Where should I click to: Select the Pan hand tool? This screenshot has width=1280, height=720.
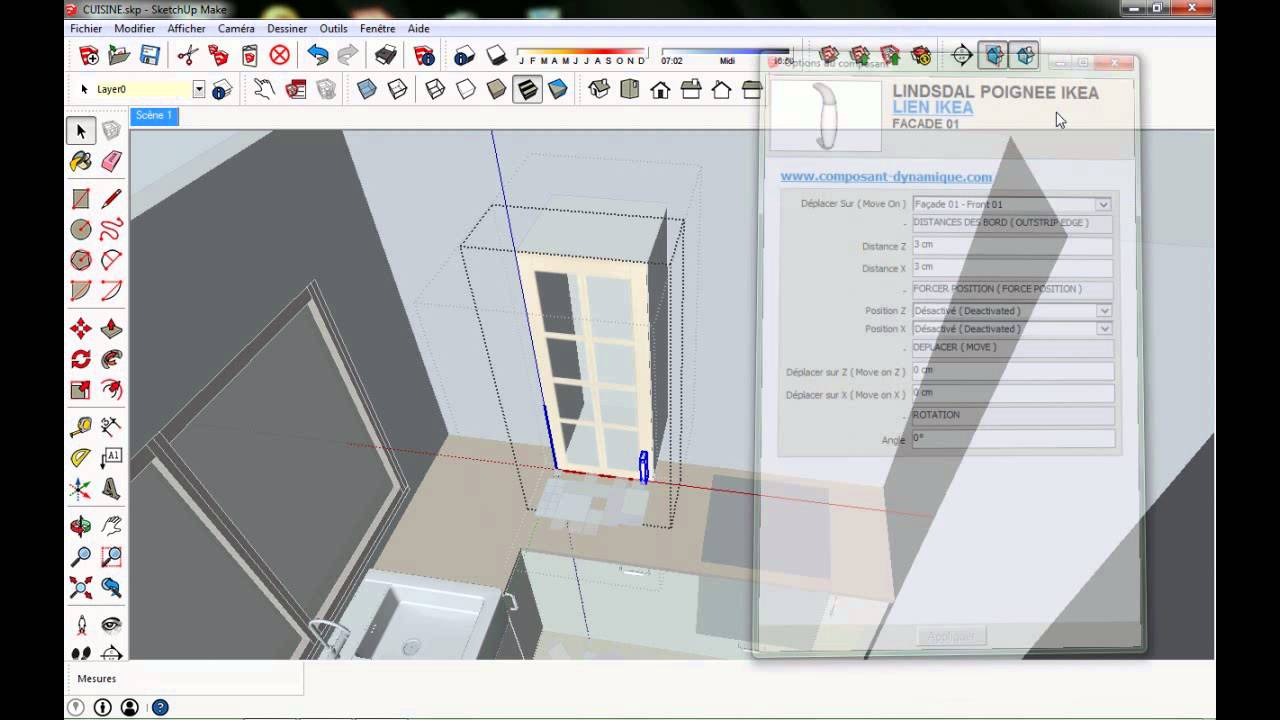[x=111, y=526]
